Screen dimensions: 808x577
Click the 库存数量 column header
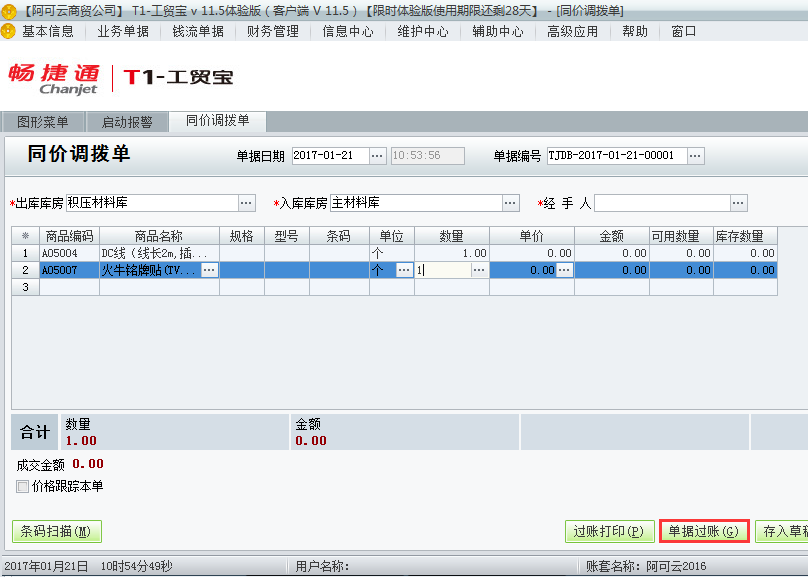click(x=745, y=236)
